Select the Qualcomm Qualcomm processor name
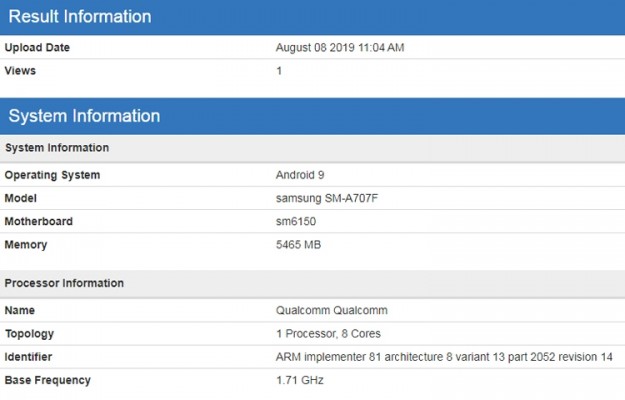Image resolution: width=625 pixels, height=400 pixels. [331, 311]
